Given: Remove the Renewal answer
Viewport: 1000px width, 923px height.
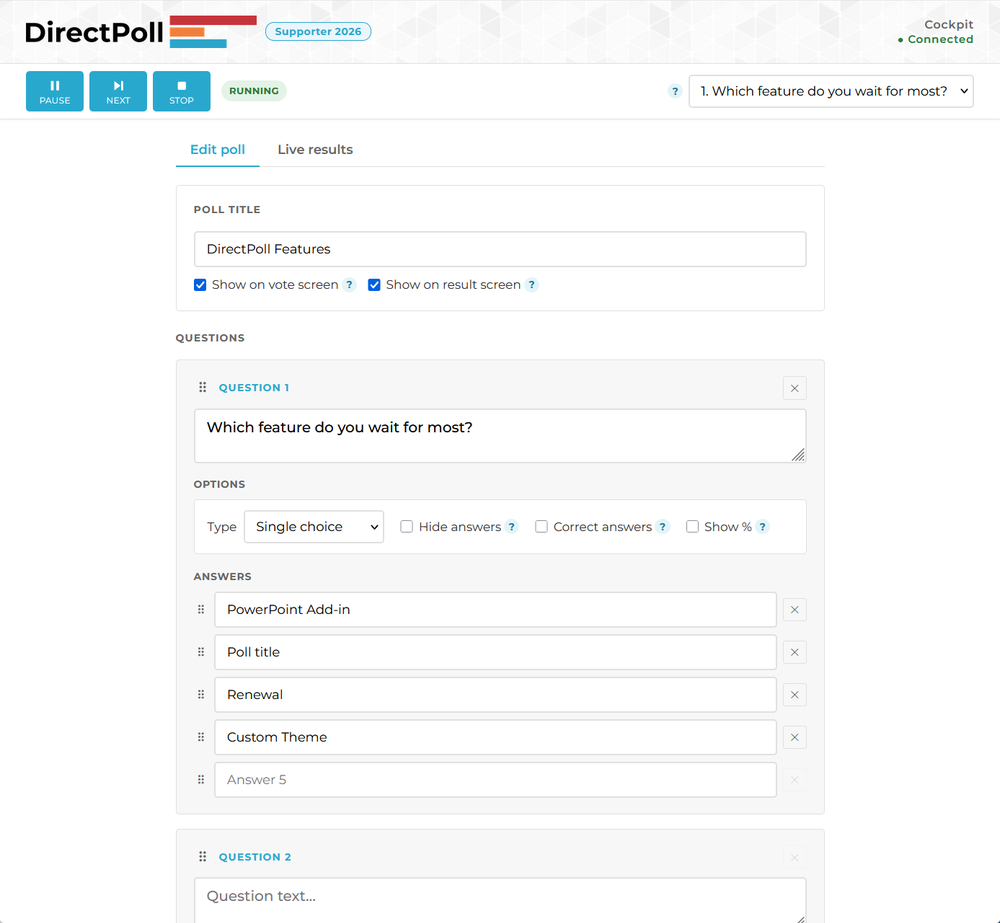Looking at the screenshot, I should tap(795, 695).
